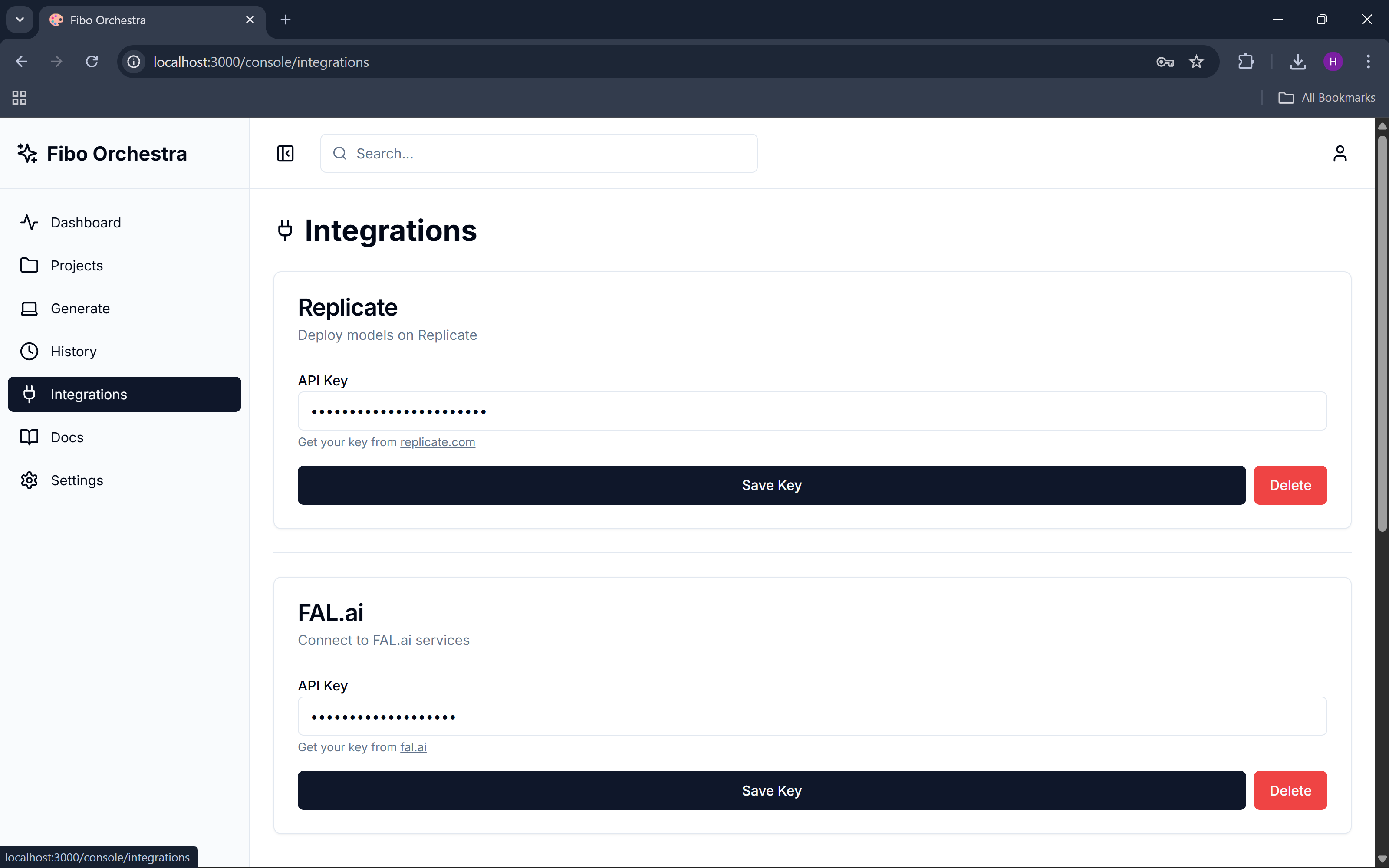Collapse the sidebar with the panel icon

click(285, 153)
